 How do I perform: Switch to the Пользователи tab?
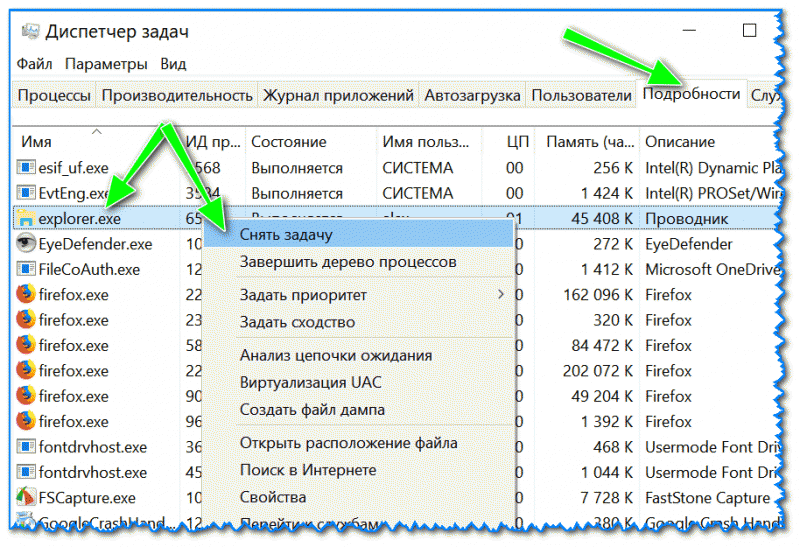tap(581, 95)
